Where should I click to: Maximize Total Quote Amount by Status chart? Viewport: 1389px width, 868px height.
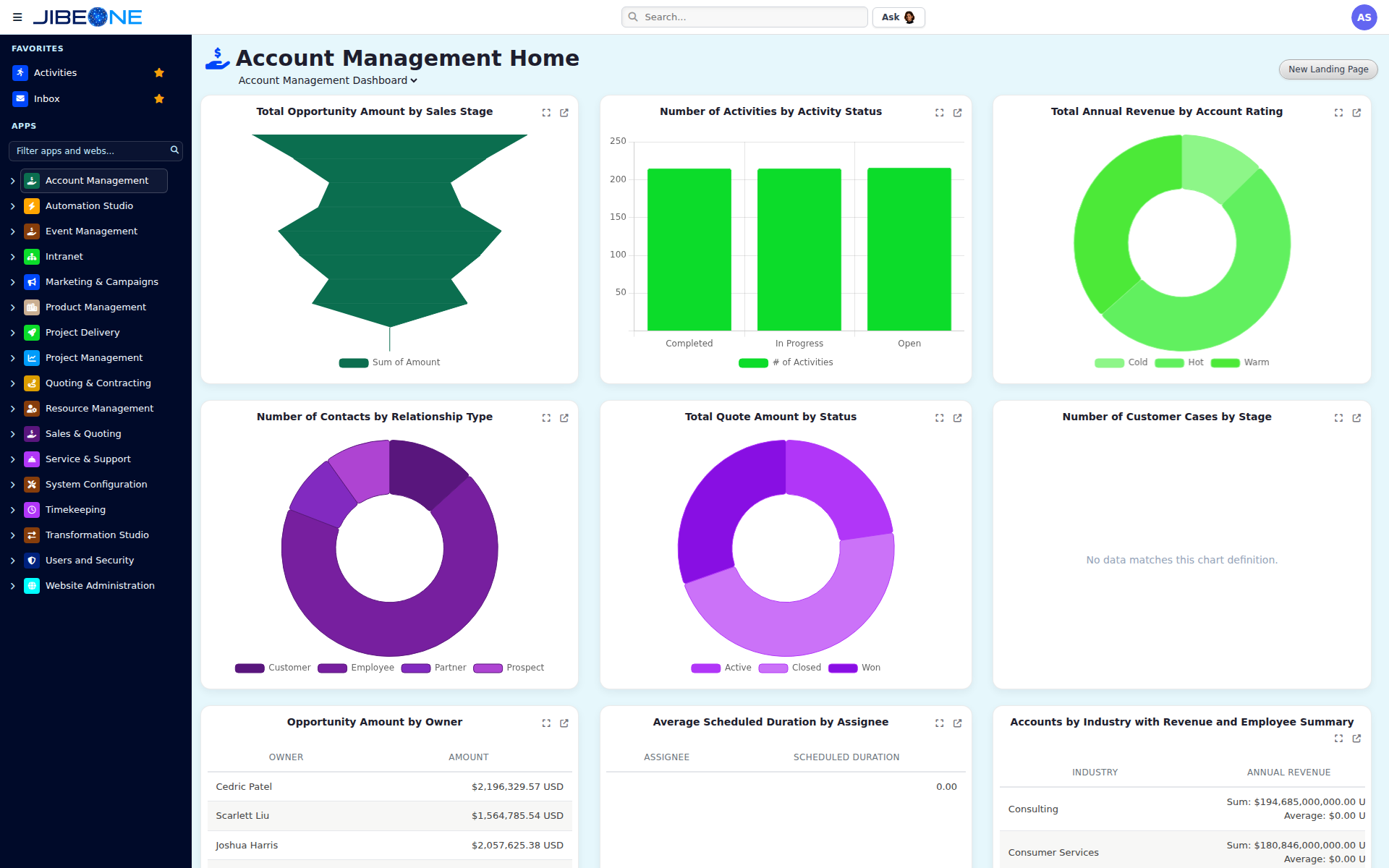coord(939,418)
